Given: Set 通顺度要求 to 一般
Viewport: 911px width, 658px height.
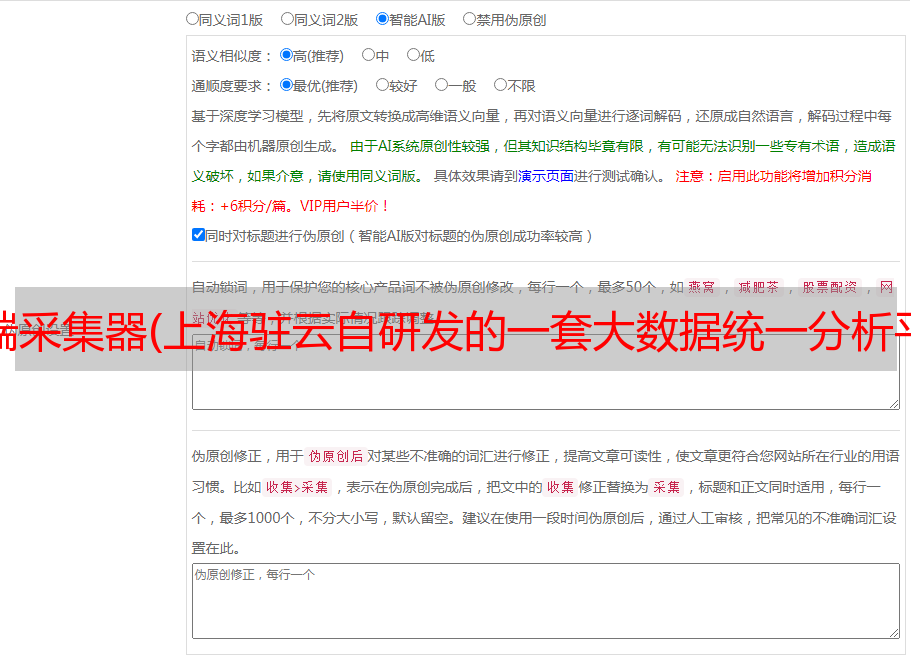Looking at the screenshot, I should click(441, 85).
